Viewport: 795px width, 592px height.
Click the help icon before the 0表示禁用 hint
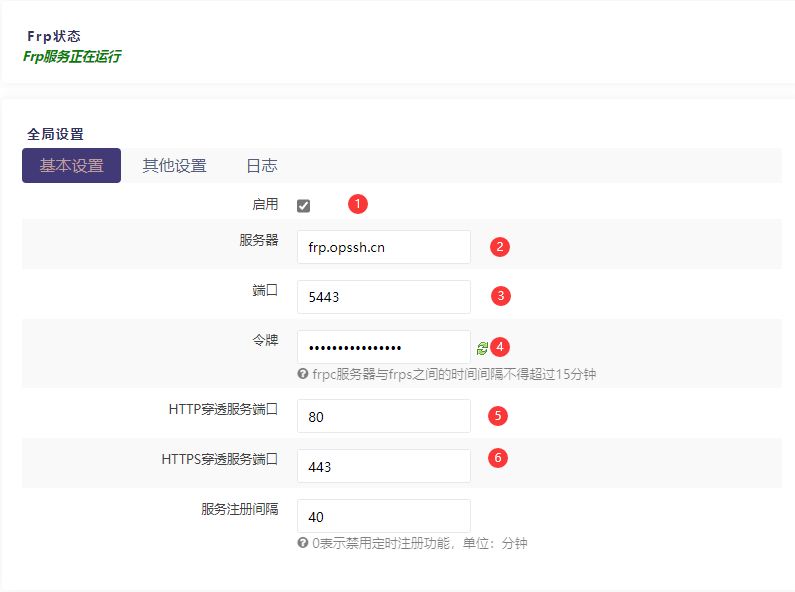pos(303,543)
